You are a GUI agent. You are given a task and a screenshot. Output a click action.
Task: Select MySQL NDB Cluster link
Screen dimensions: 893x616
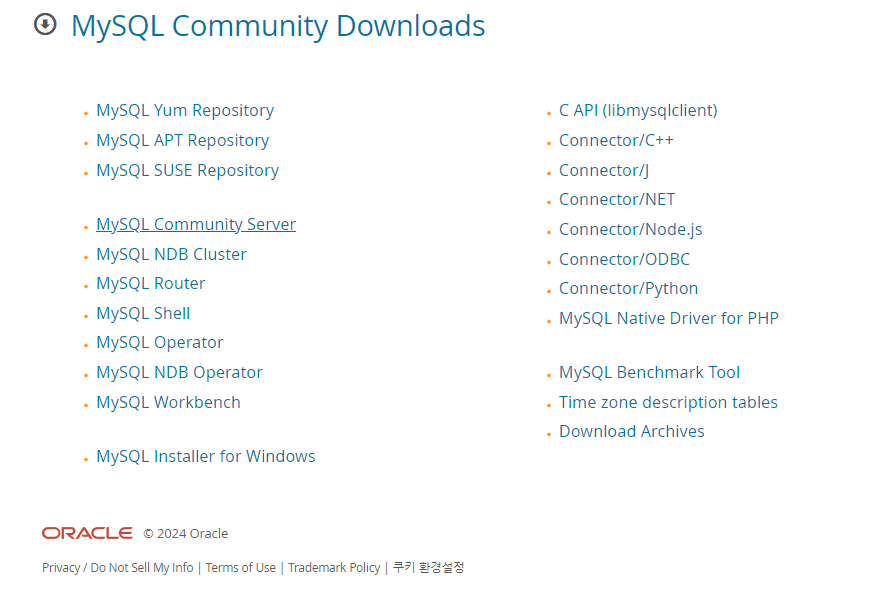point(171,254)
